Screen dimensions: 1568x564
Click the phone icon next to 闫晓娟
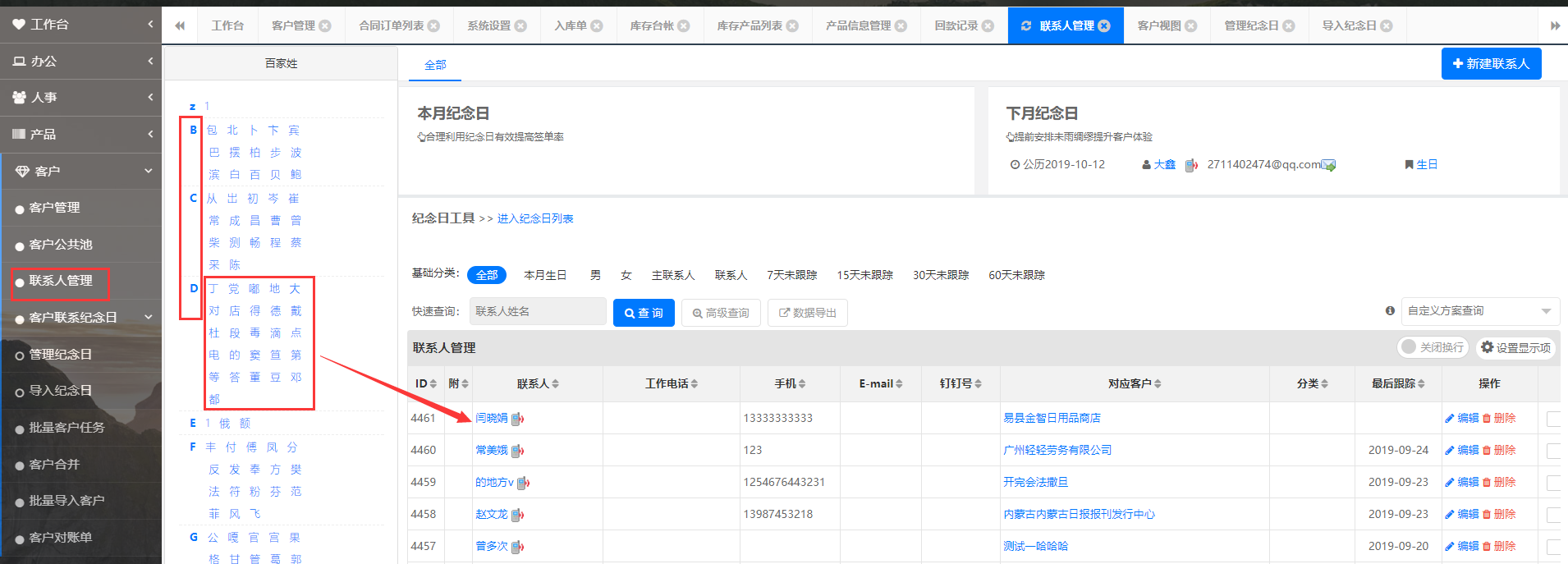(x=517, y=419)
